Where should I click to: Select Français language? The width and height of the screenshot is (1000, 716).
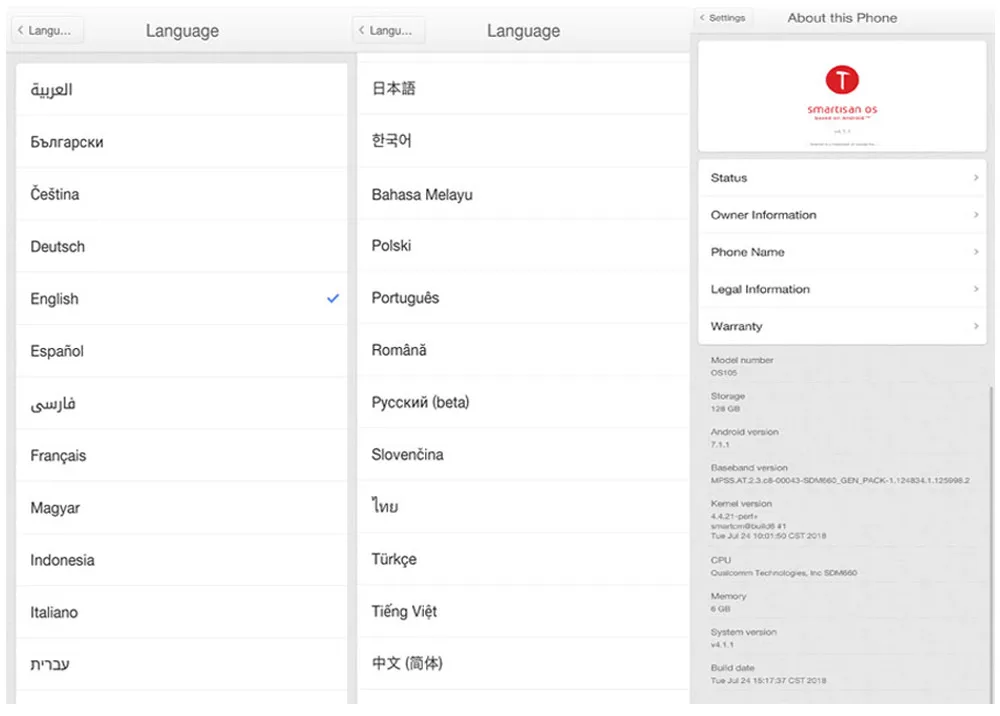click(182, 455)
